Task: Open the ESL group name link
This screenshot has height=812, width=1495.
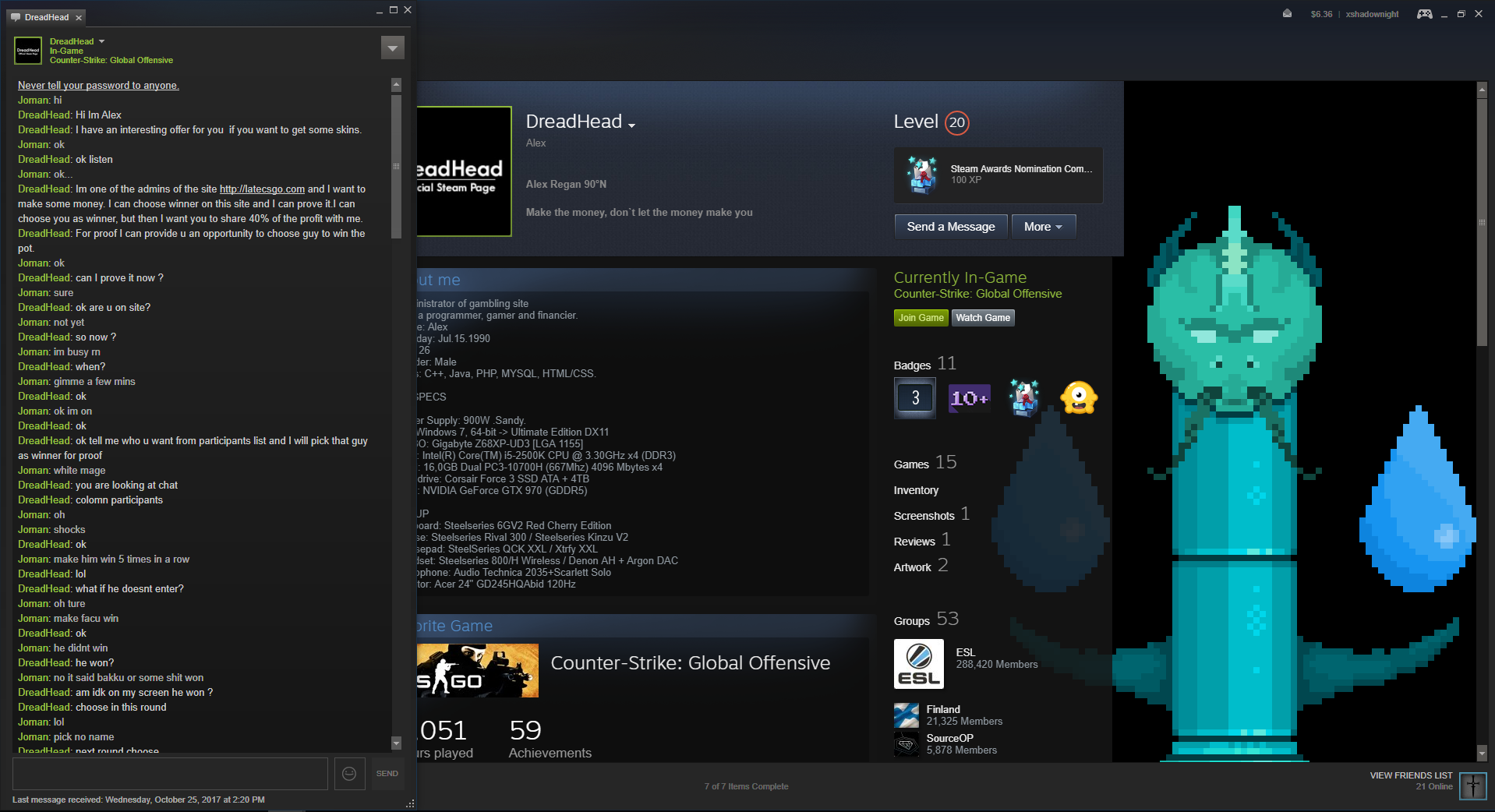Action: tap(966, 652)
